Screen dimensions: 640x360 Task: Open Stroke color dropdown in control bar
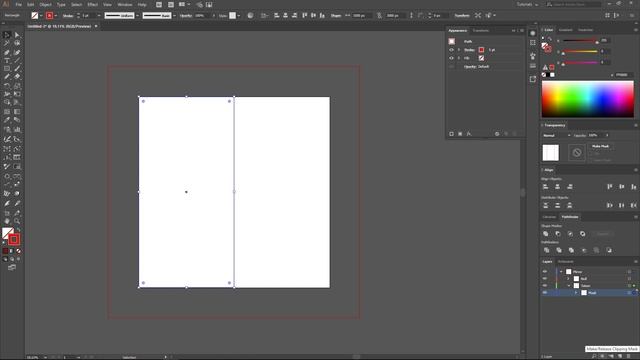(x=56, y=16)
